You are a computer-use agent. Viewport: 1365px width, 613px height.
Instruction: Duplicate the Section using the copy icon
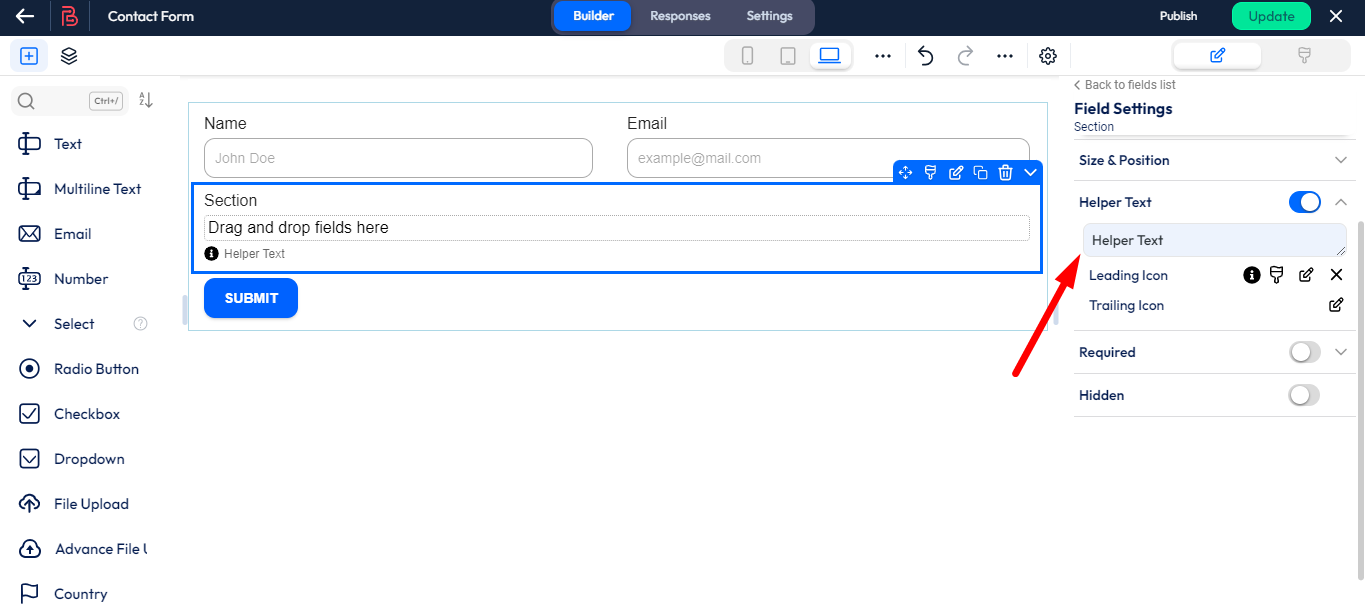(x=980, y=172)
